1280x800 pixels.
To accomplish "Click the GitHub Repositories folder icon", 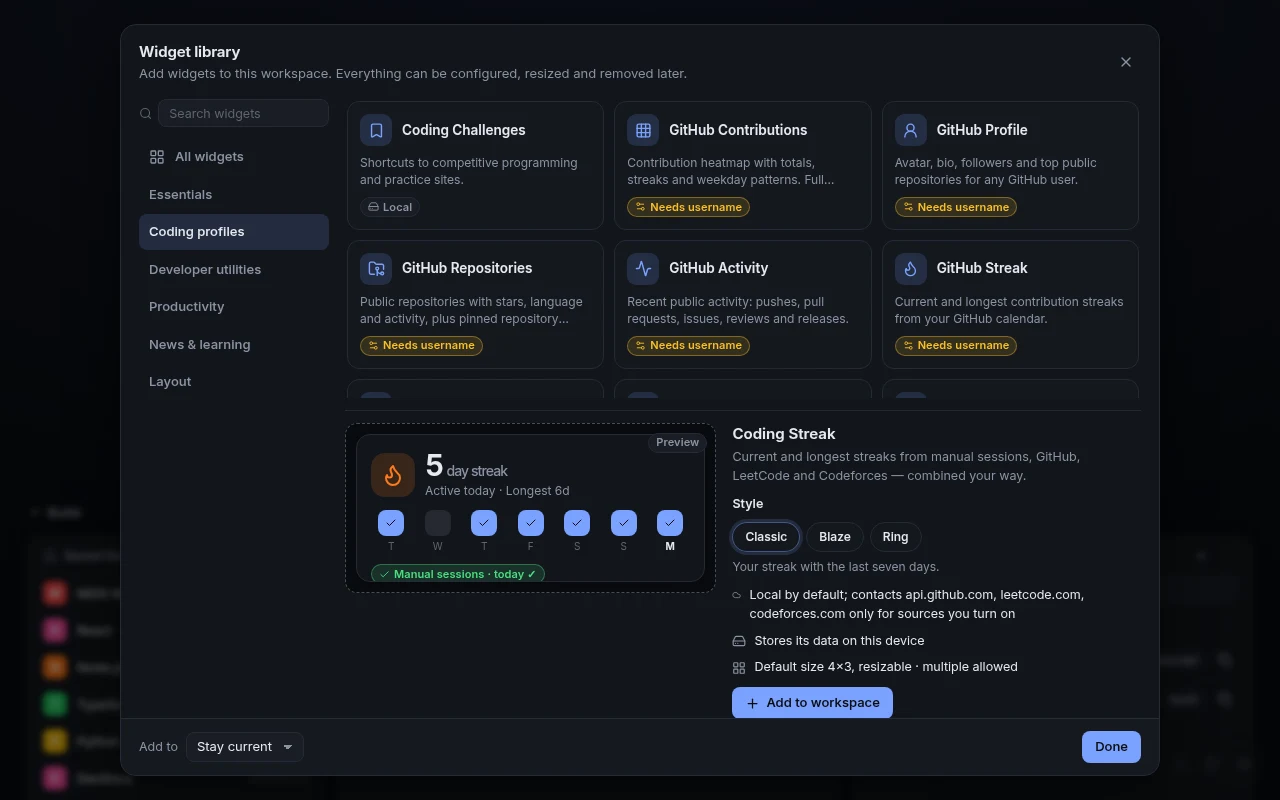I will pos(376,268).
